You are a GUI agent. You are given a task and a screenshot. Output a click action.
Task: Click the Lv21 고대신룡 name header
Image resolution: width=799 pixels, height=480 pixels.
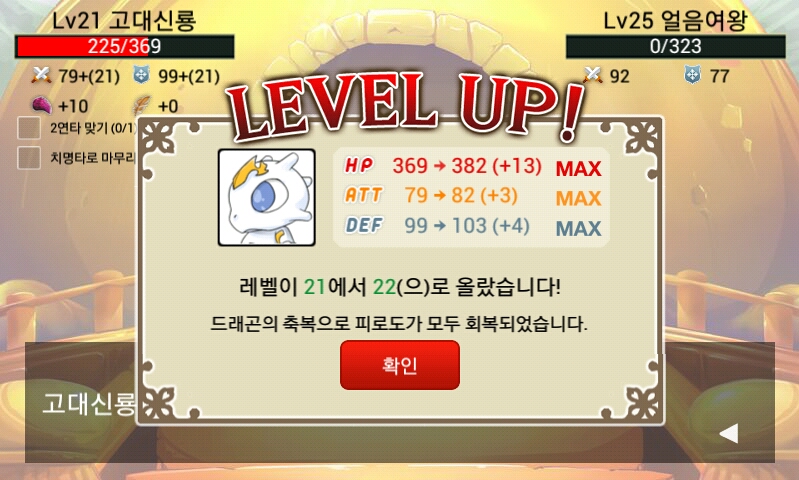click(x=124, y=20)
